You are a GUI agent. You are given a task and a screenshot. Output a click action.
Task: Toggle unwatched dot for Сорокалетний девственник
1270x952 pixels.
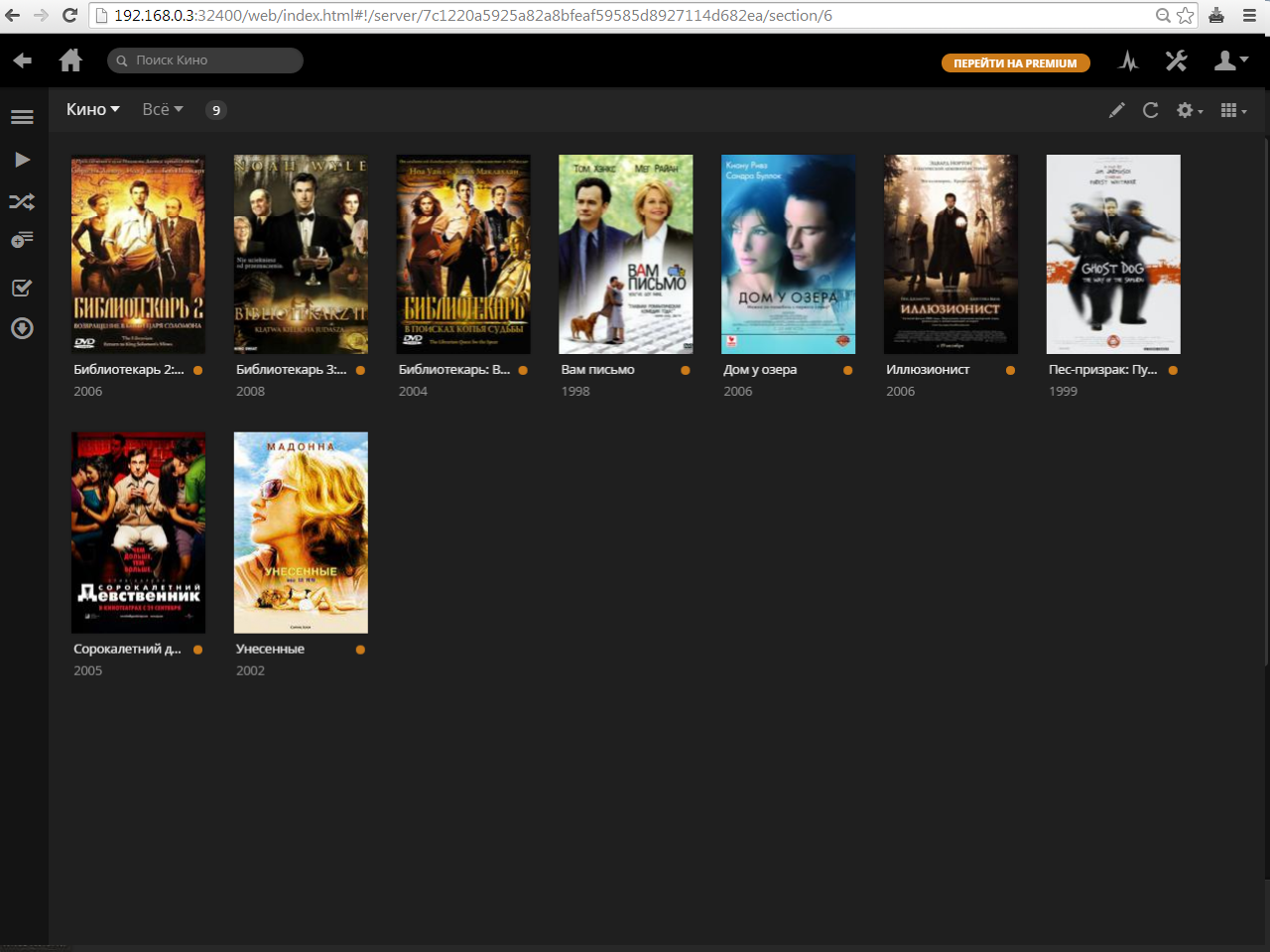click(198, 650)
